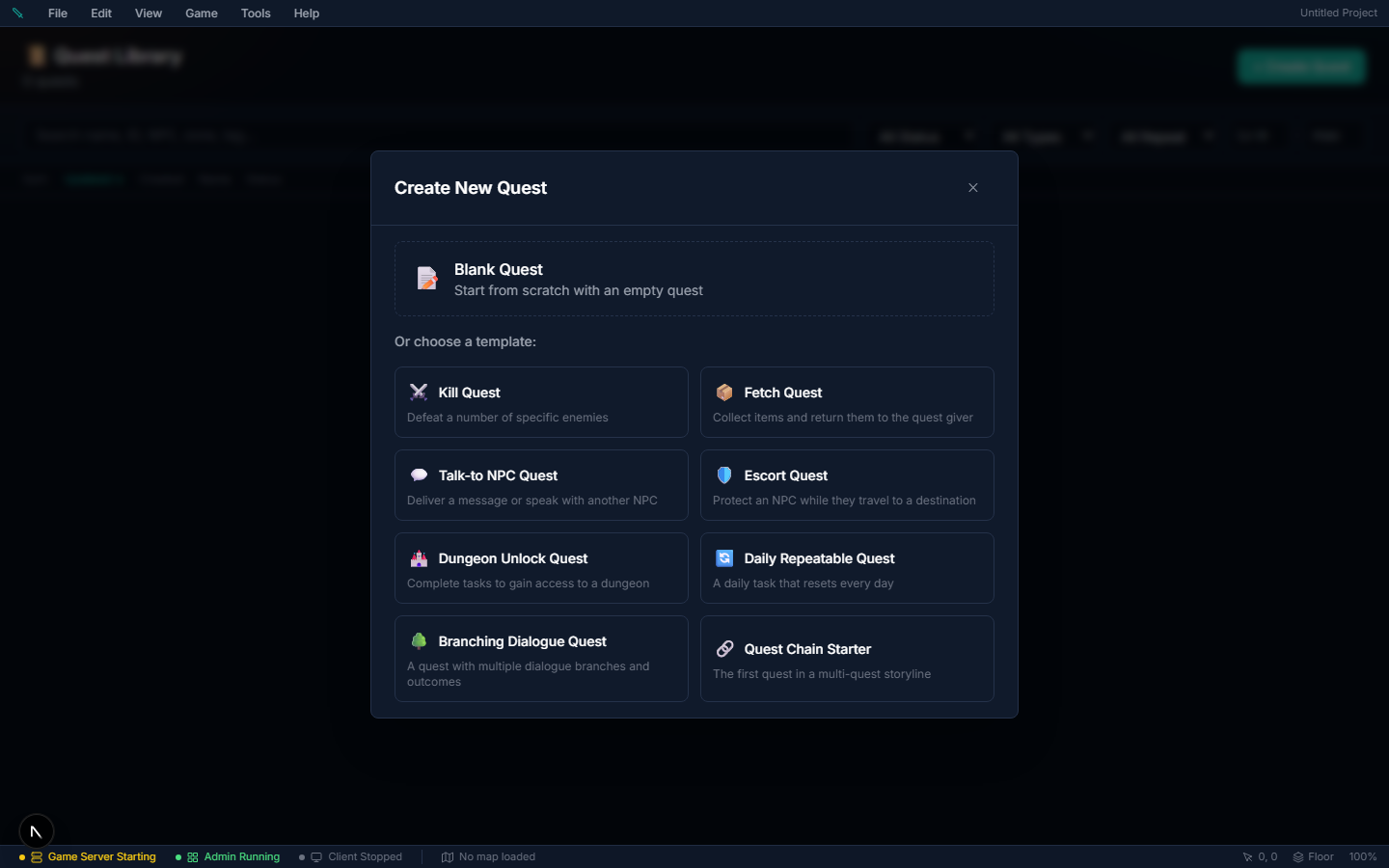
Task: Select the Fetch Quest template
Action: (847, 402)
